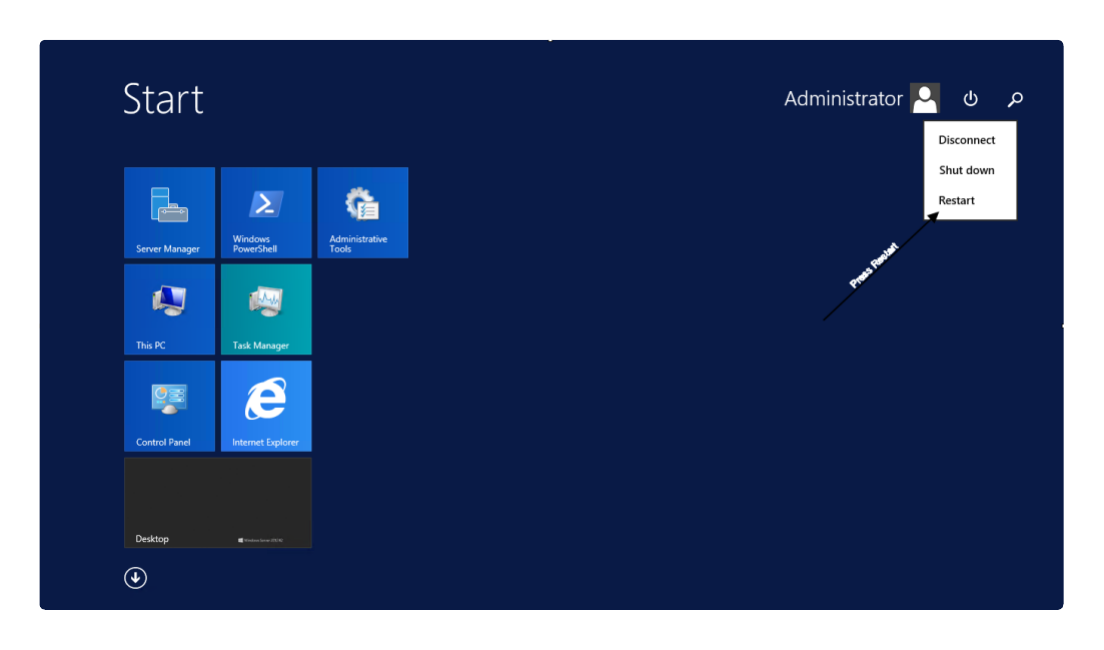Viewport: 1104px width, 650px height.
Task: Open the This PC tile
Action: 170,309
